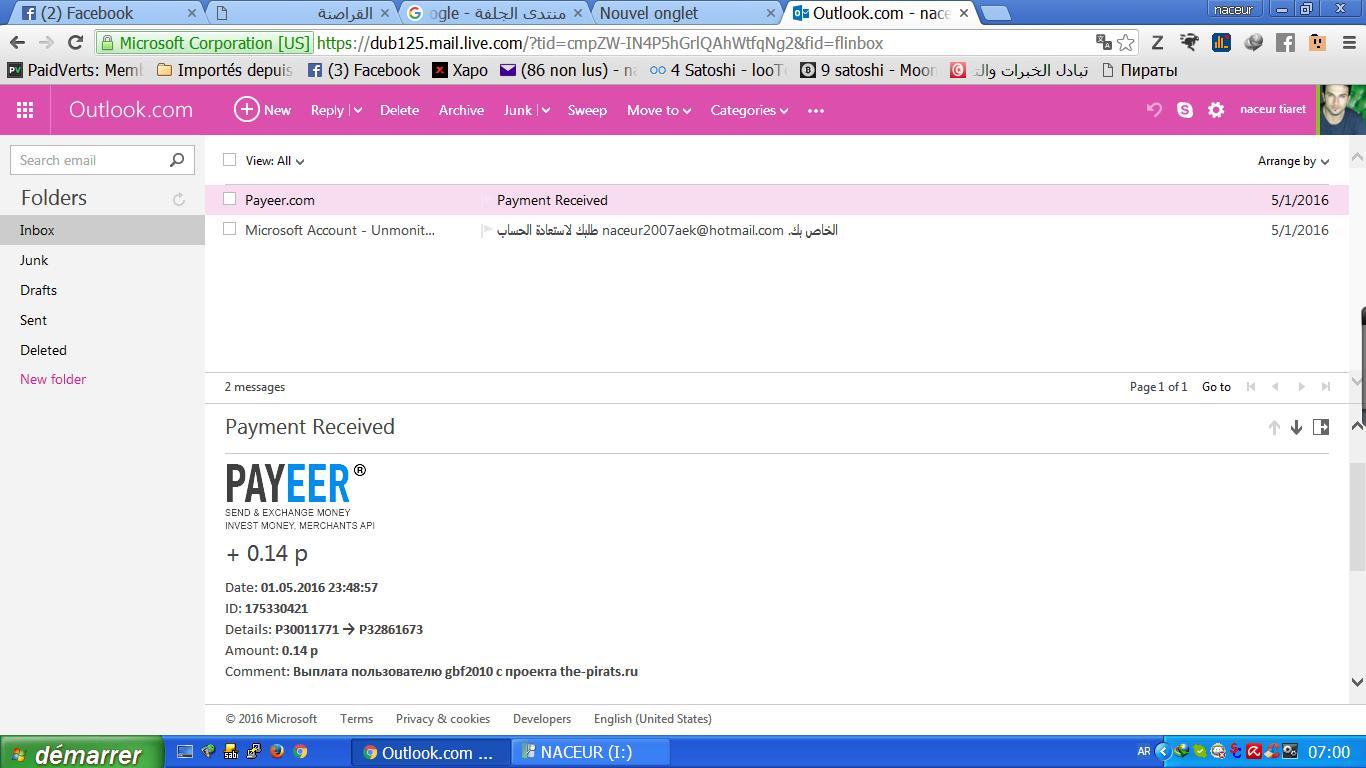Switch to Nouvel onglet tab
Image resolution: width=1366 pixels, height=768 pixels.
pyautogui.click(x=685, y=13)
